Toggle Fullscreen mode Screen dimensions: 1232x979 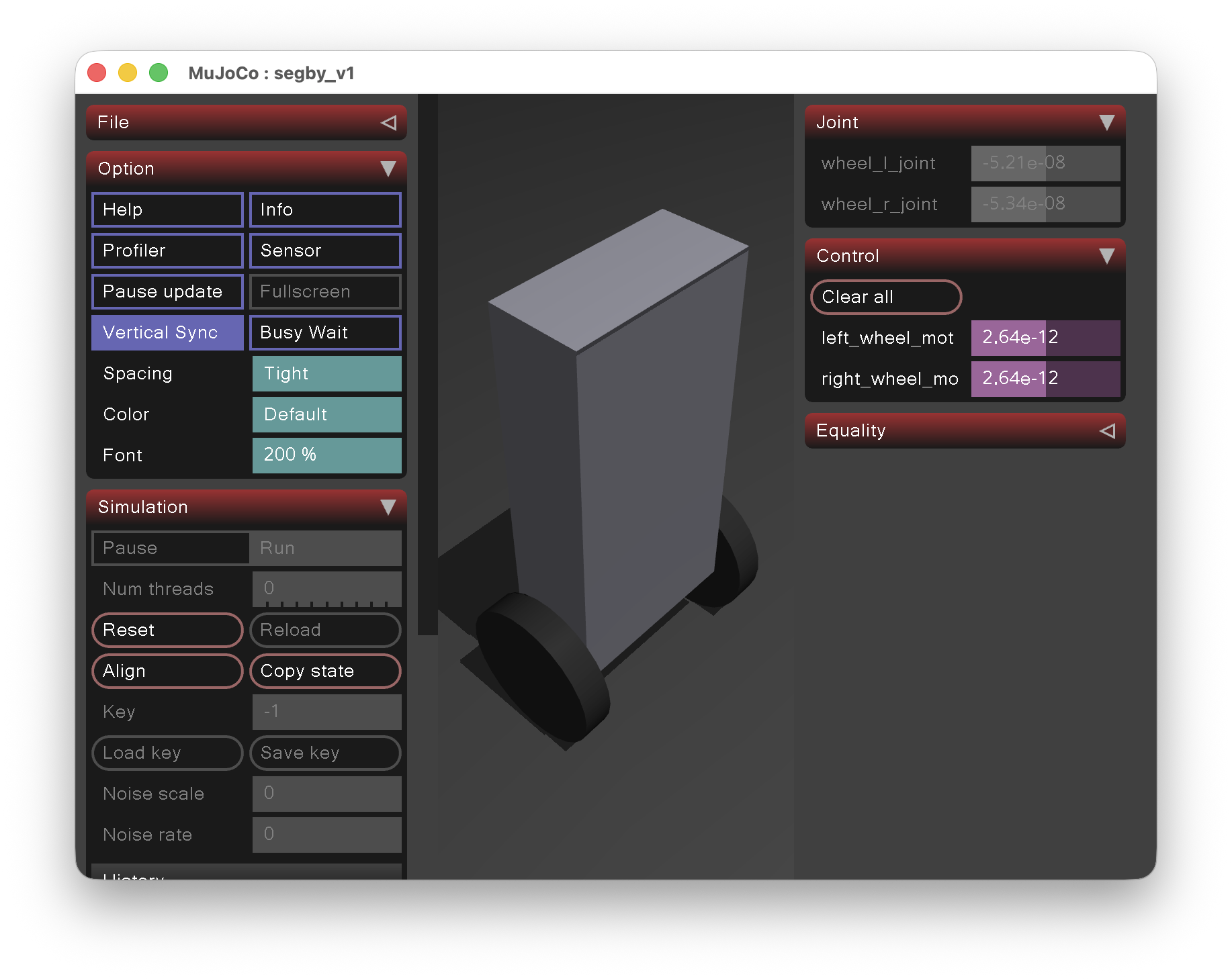coord(325,291)
